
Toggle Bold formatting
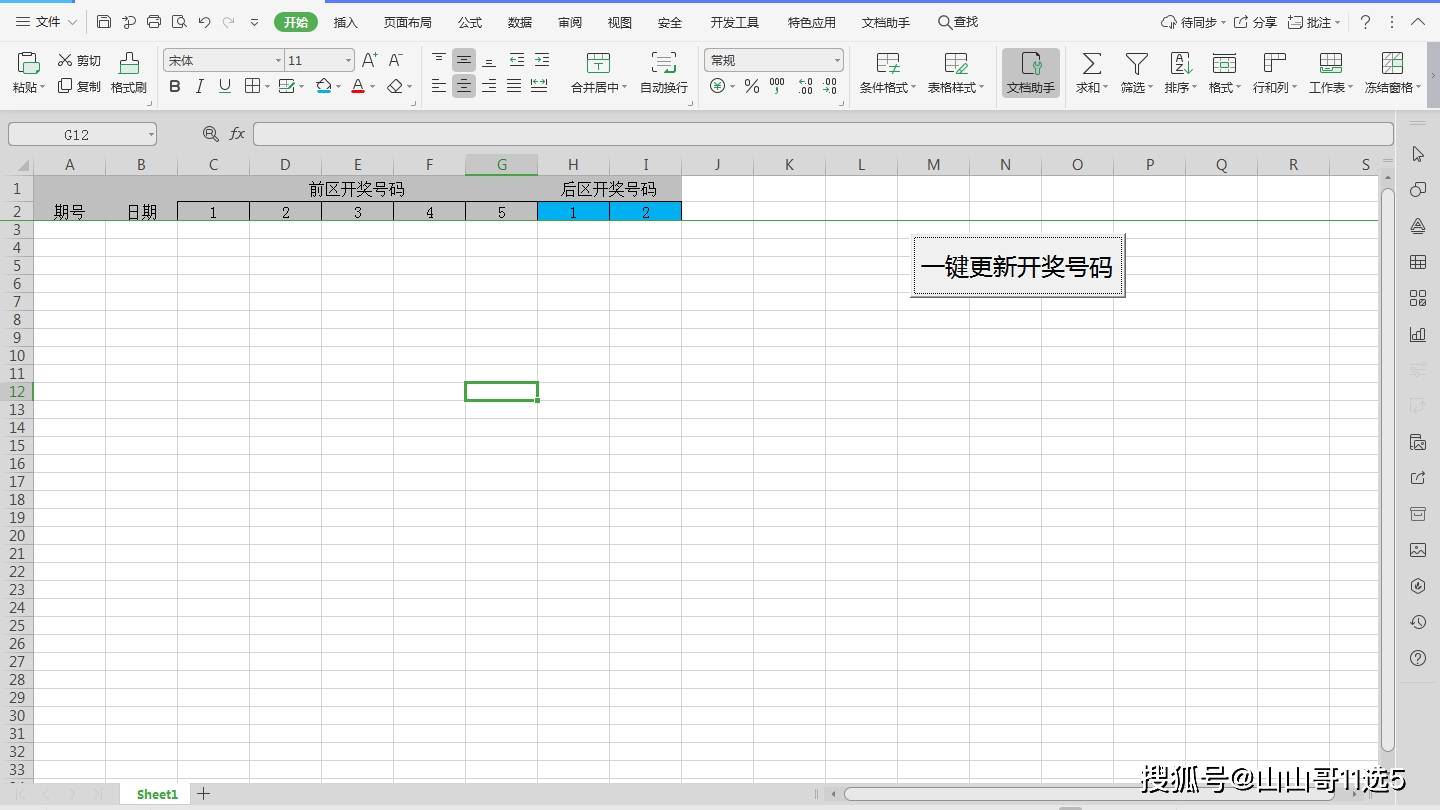(175, 86)
